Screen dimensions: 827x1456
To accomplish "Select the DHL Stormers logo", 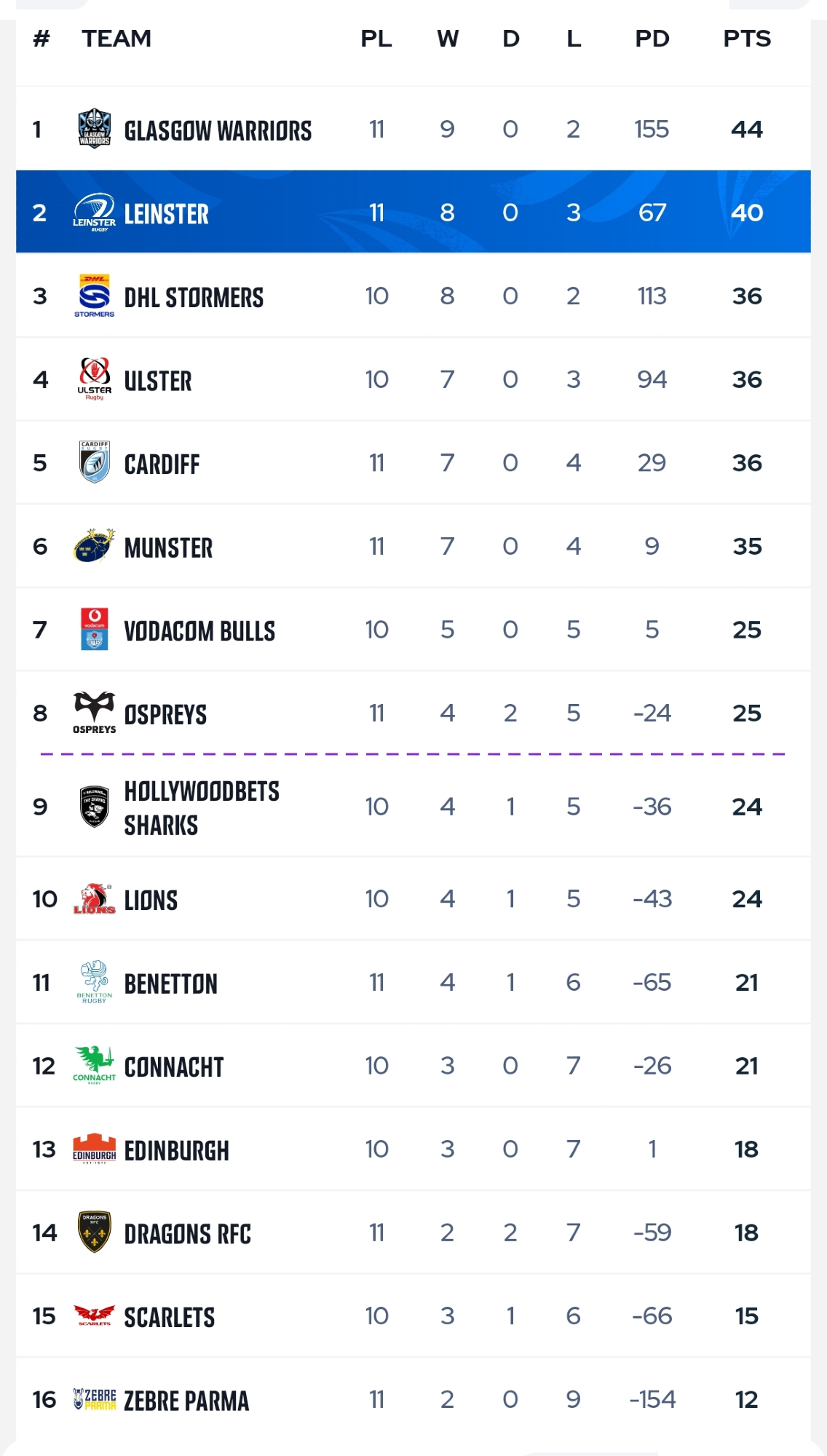I will (95, 296).
